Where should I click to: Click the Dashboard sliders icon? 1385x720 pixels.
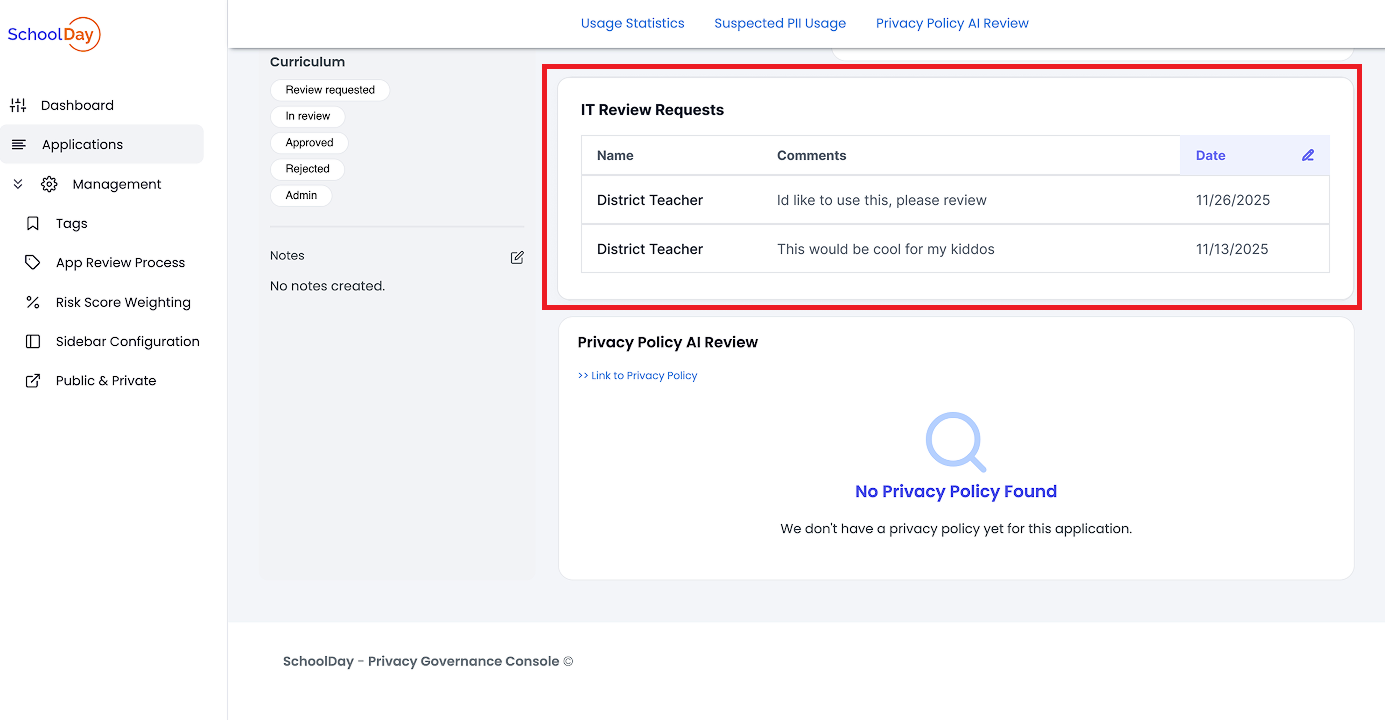click(18, 105)
